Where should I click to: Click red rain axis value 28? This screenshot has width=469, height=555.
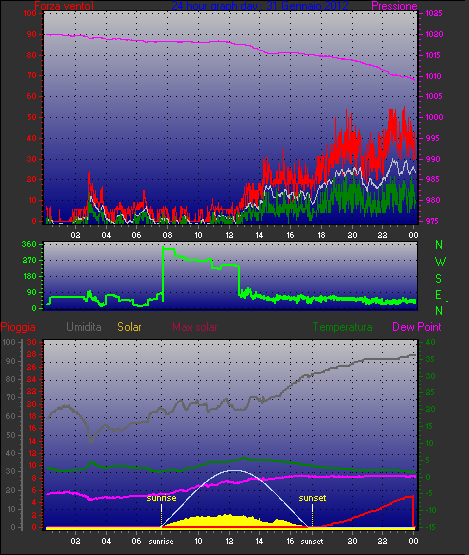32,355
